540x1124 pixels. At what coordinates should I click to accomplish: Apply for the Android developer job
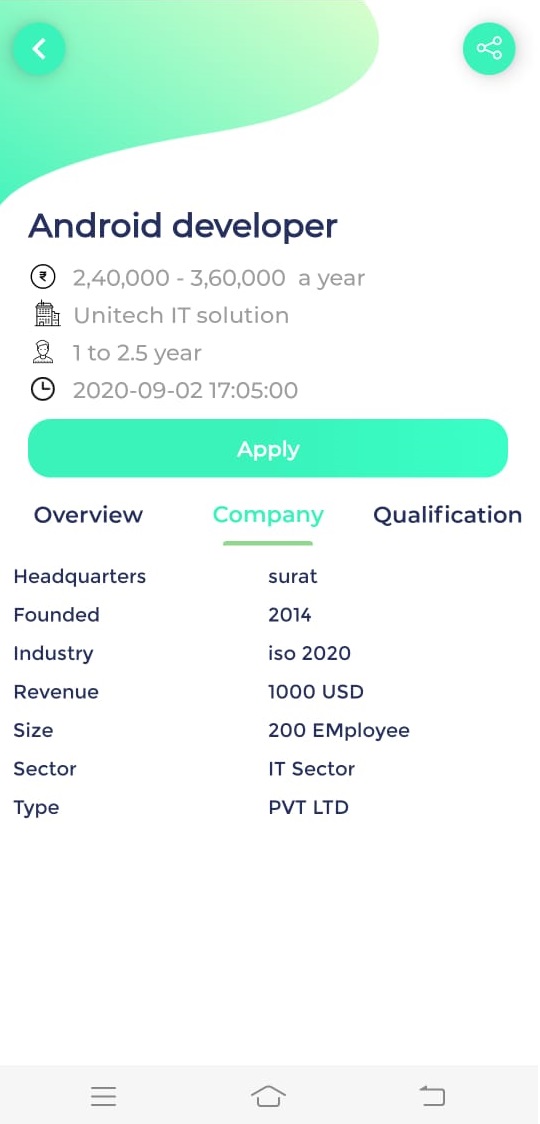(268, 449)
